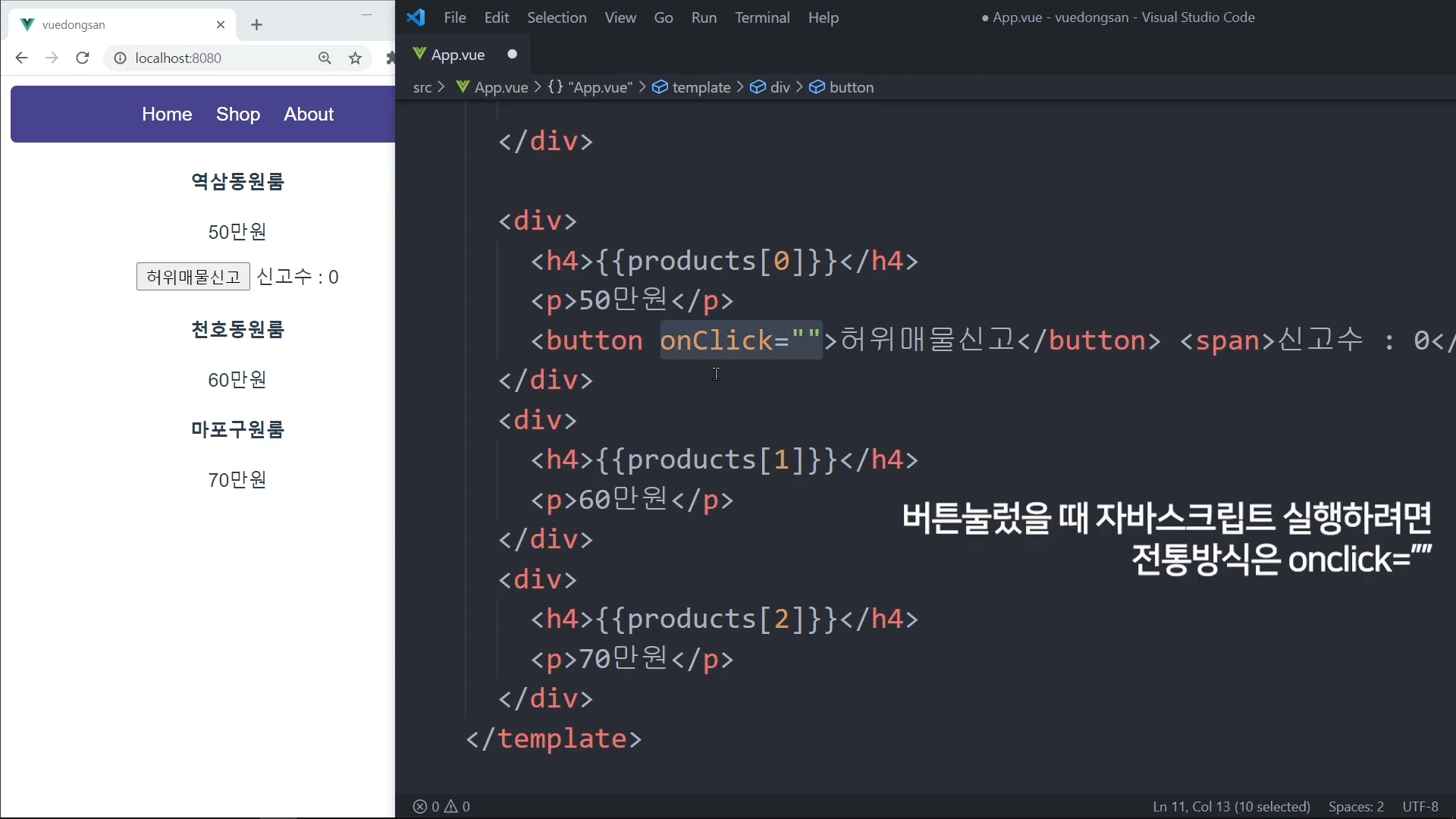1456x819 pixels.
Task: Click the browser back arrow
Action: click(x=21, y=58)
